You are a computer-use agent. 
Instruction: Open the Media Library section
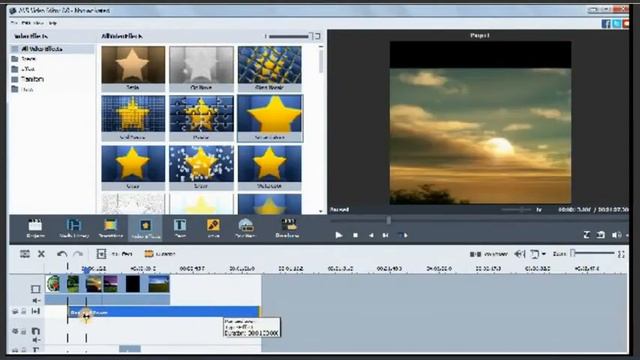pos(74,228)
